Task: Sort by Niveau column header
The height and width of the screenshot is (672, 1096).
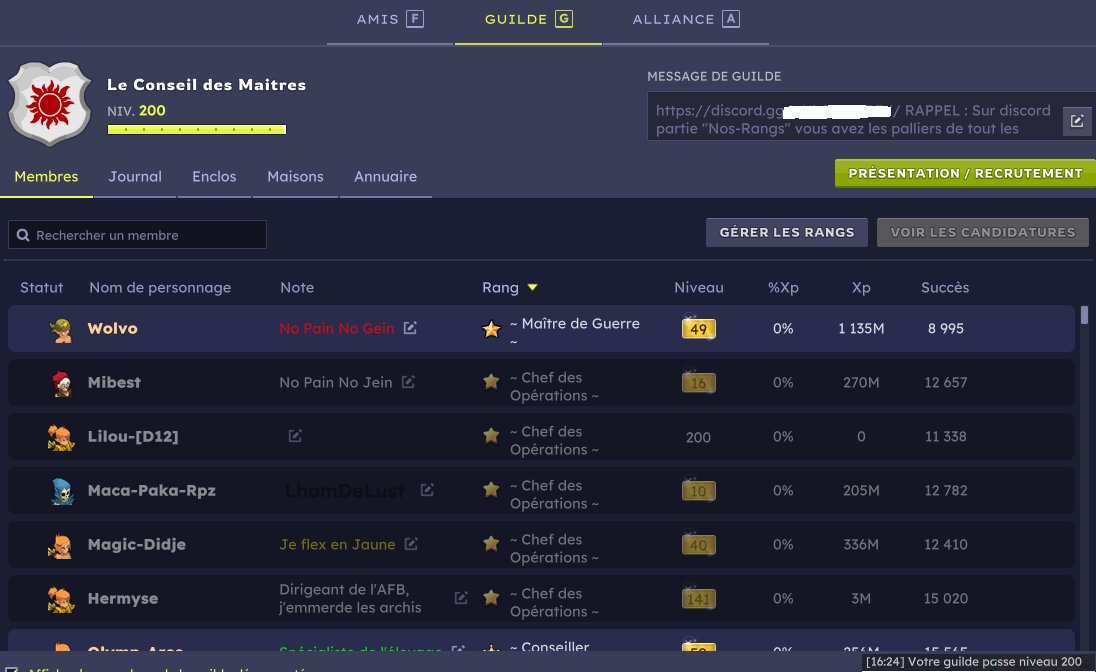Action: tap(699, 287)
